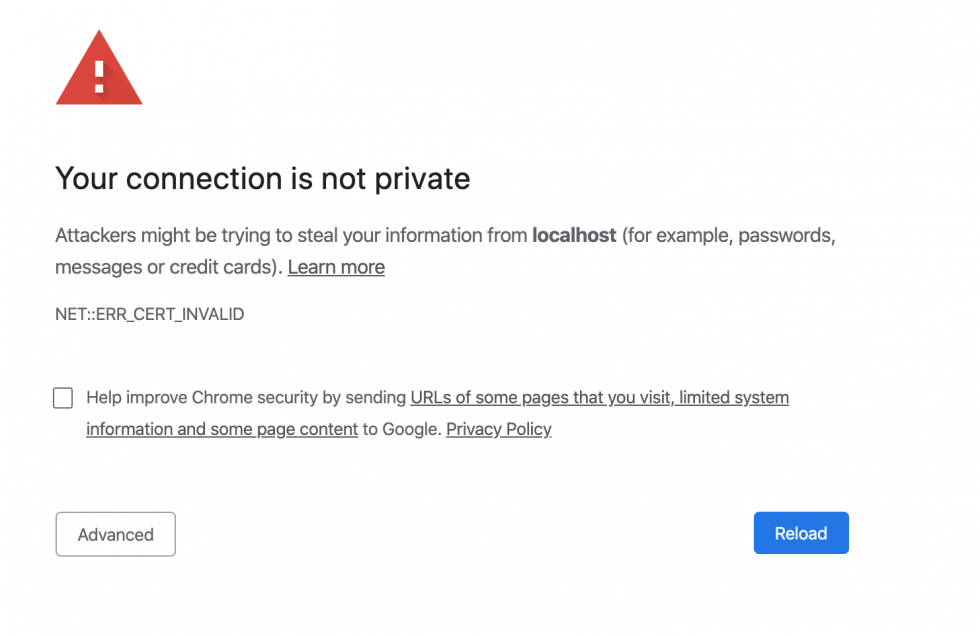Check the box to help improve Chrome security

point(62,398)
